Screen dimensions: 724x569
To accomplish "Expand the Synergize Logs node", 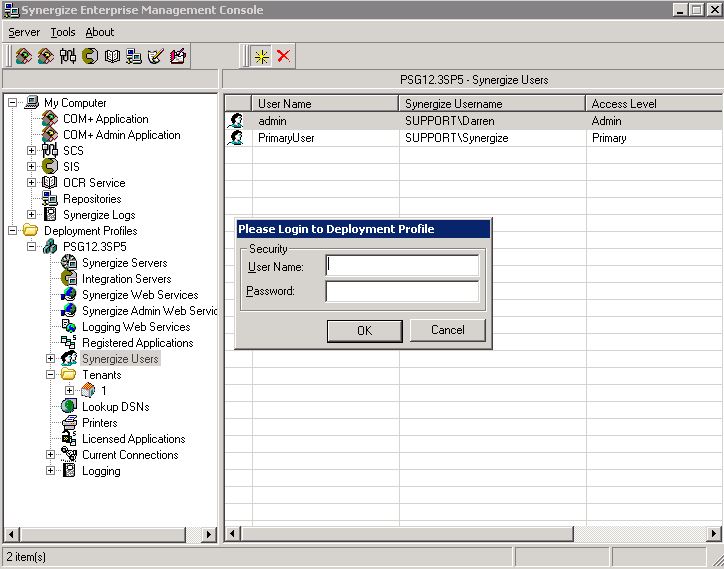I will [31, 214].
